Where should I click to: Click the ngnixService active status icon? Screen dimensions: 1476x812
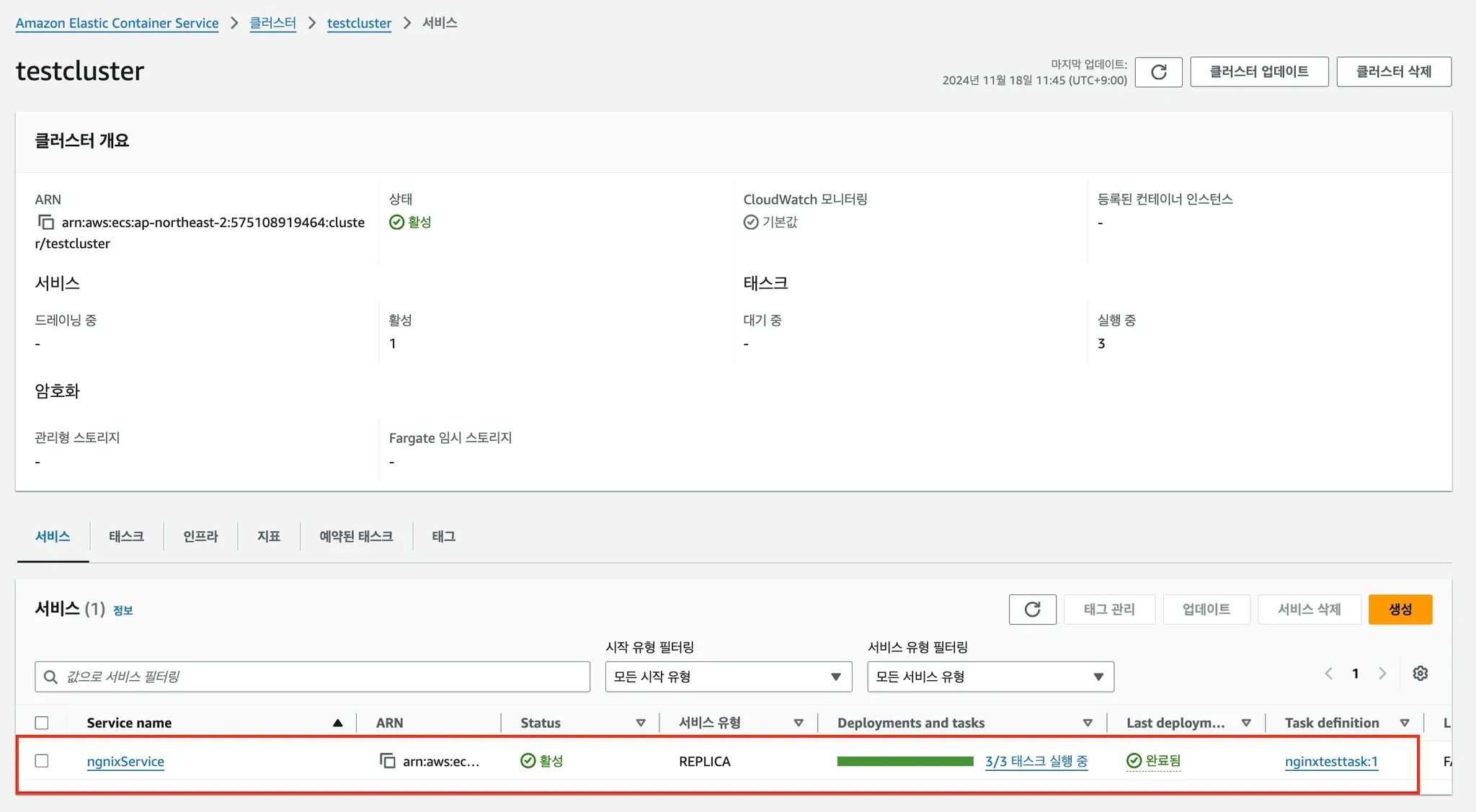point(528,761)
